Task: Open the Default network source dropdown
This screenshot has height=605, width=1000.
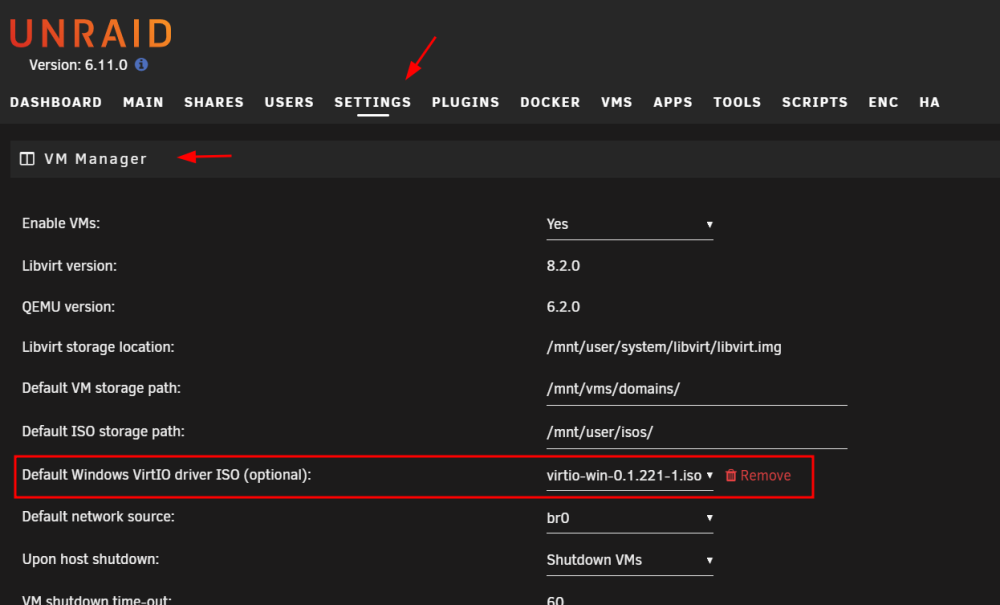Action: 629,518
